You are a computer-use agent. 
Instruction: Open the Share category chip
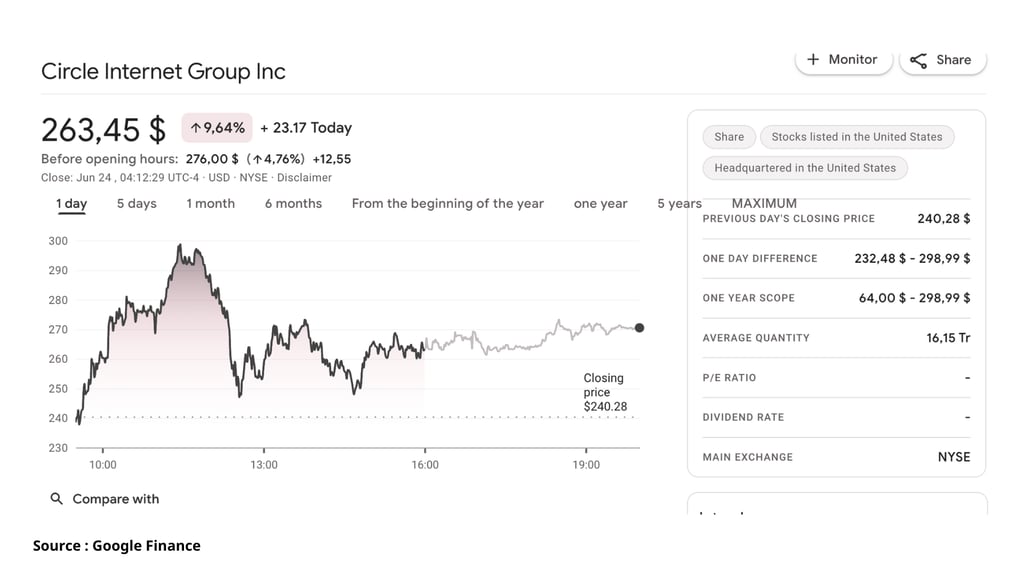click(729, 137)
